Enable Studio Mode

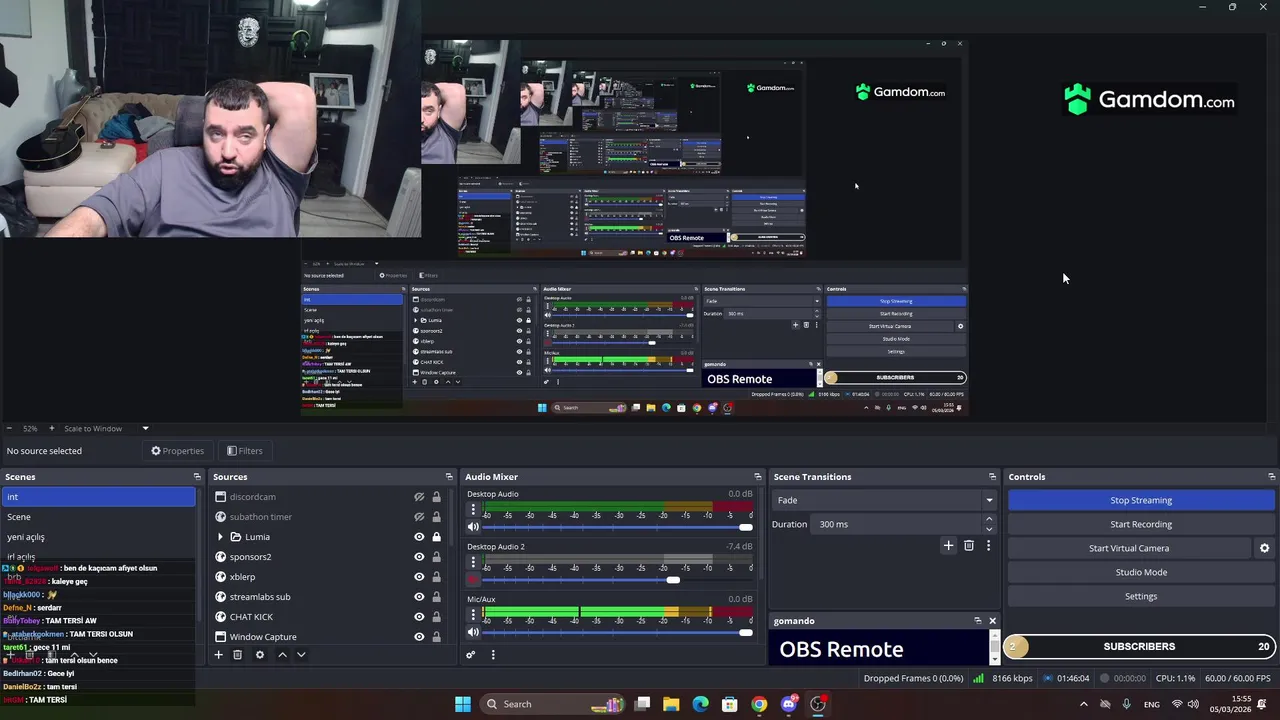pos(1141,572)
